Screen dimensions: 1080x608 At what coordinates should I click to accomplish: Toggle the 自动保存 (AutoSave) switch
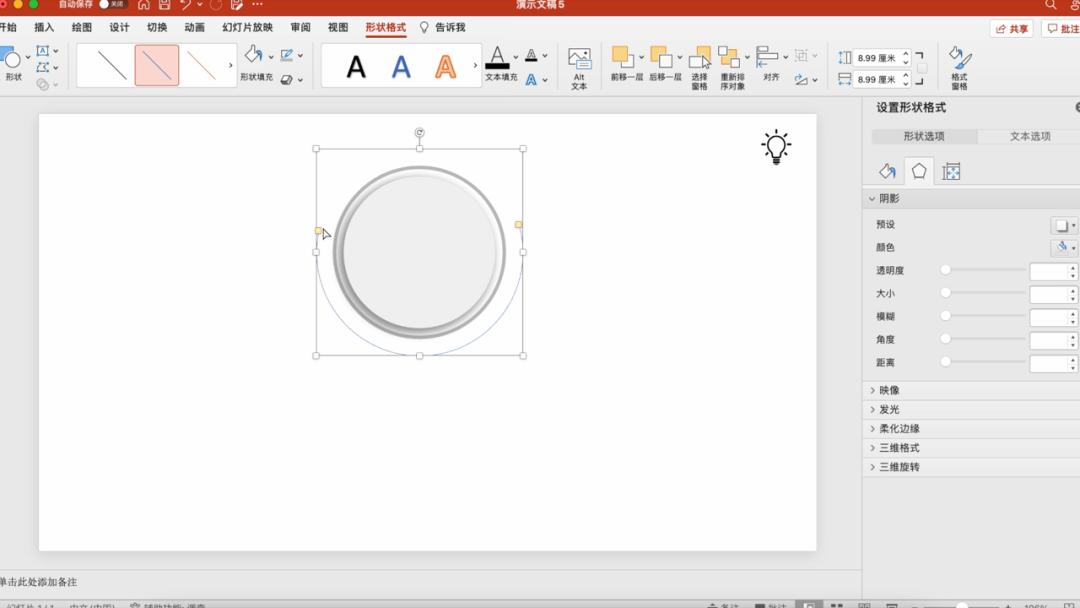pos(111,5)
